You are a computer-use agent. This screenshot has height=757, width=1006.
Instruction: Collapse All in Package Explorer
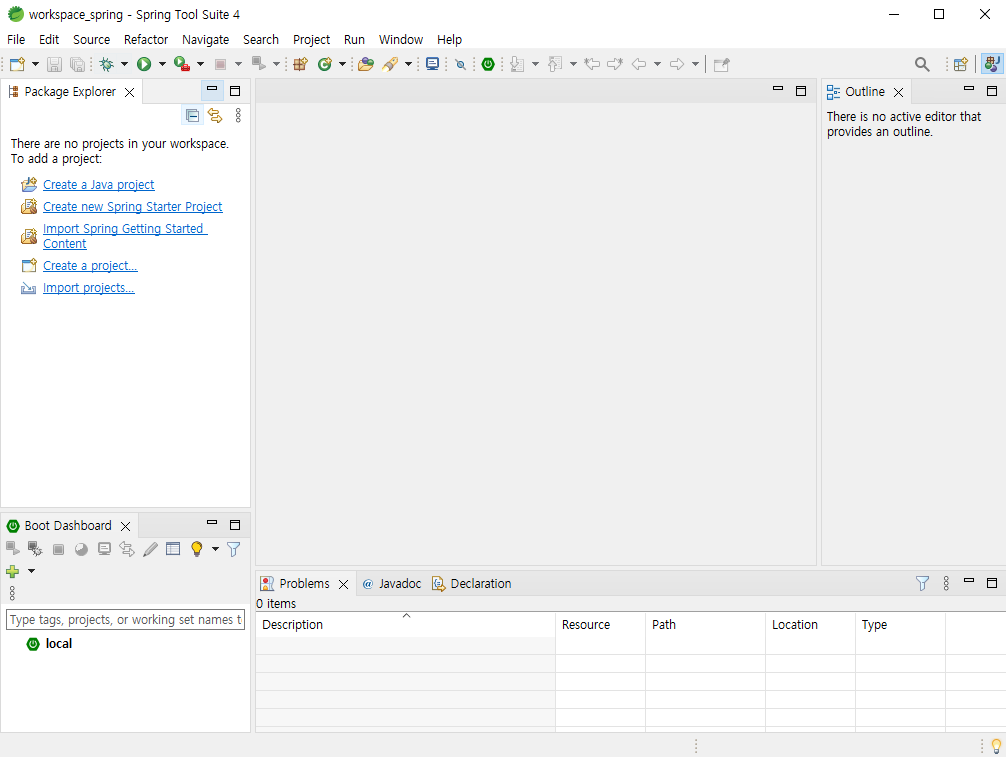(x=192, y=115)
